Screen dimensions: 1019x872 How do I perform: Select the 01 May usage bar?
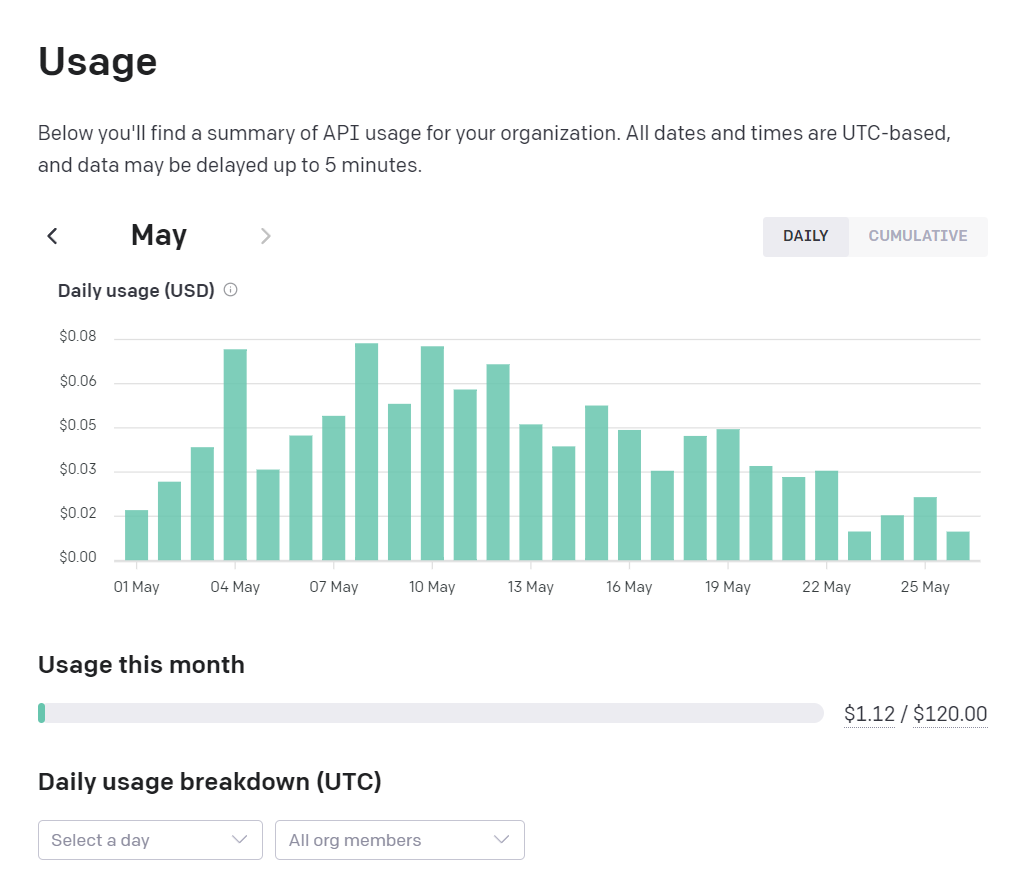136,536
